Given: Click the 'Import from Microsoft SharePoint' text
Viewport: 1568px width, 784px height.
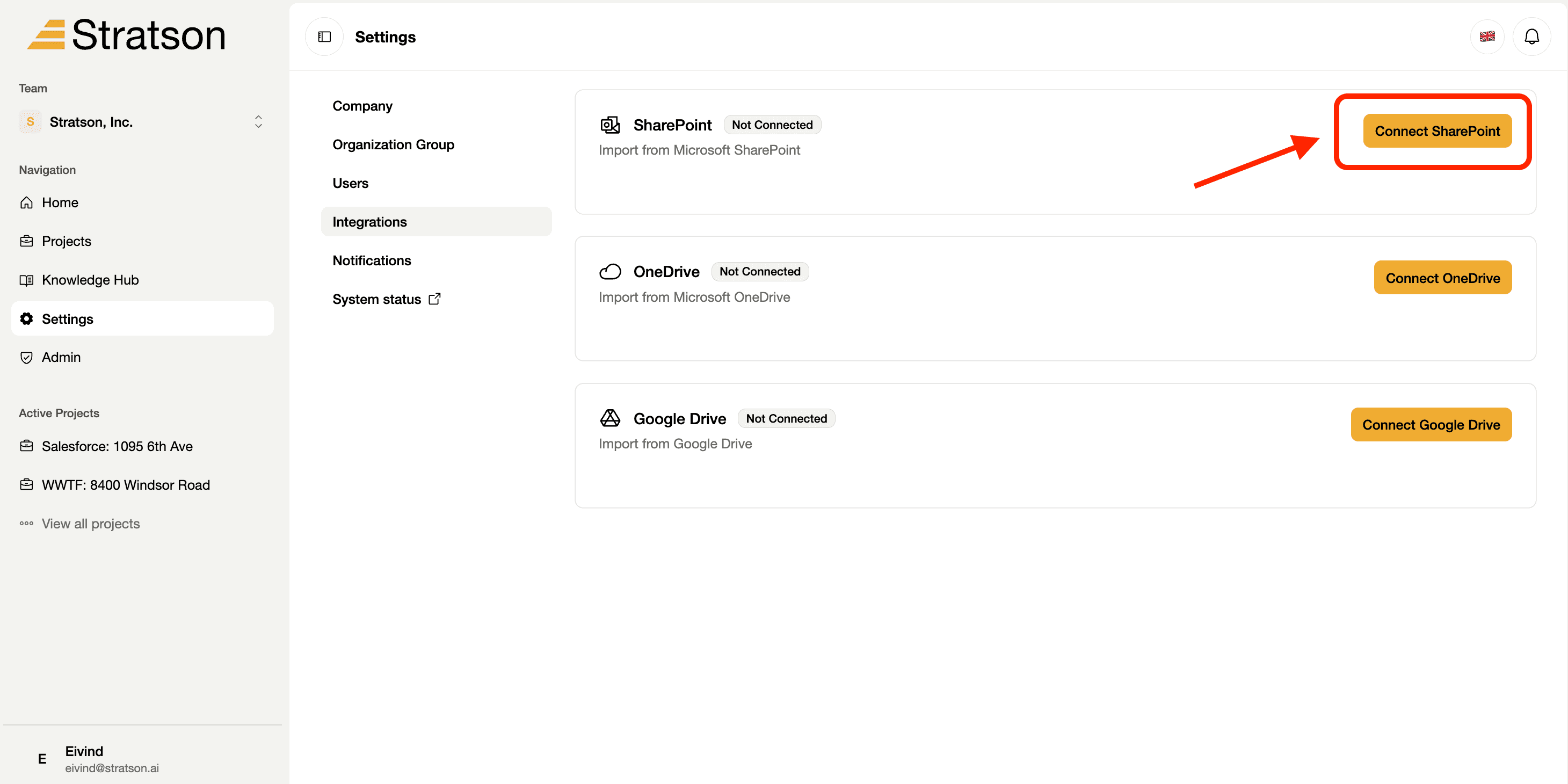Looking at the screenshot, I should (x=699, y=150).
